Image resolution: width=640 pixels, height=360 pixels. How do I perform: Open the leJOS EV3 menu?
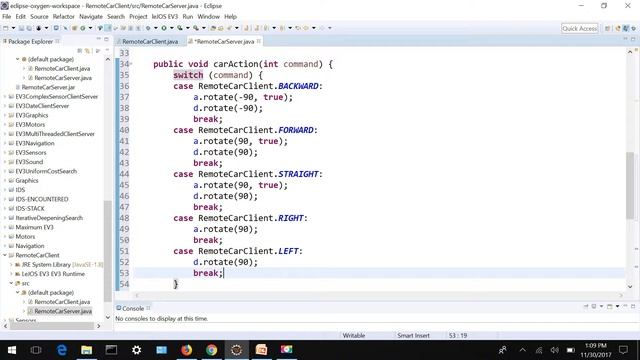tap(165, 17)
